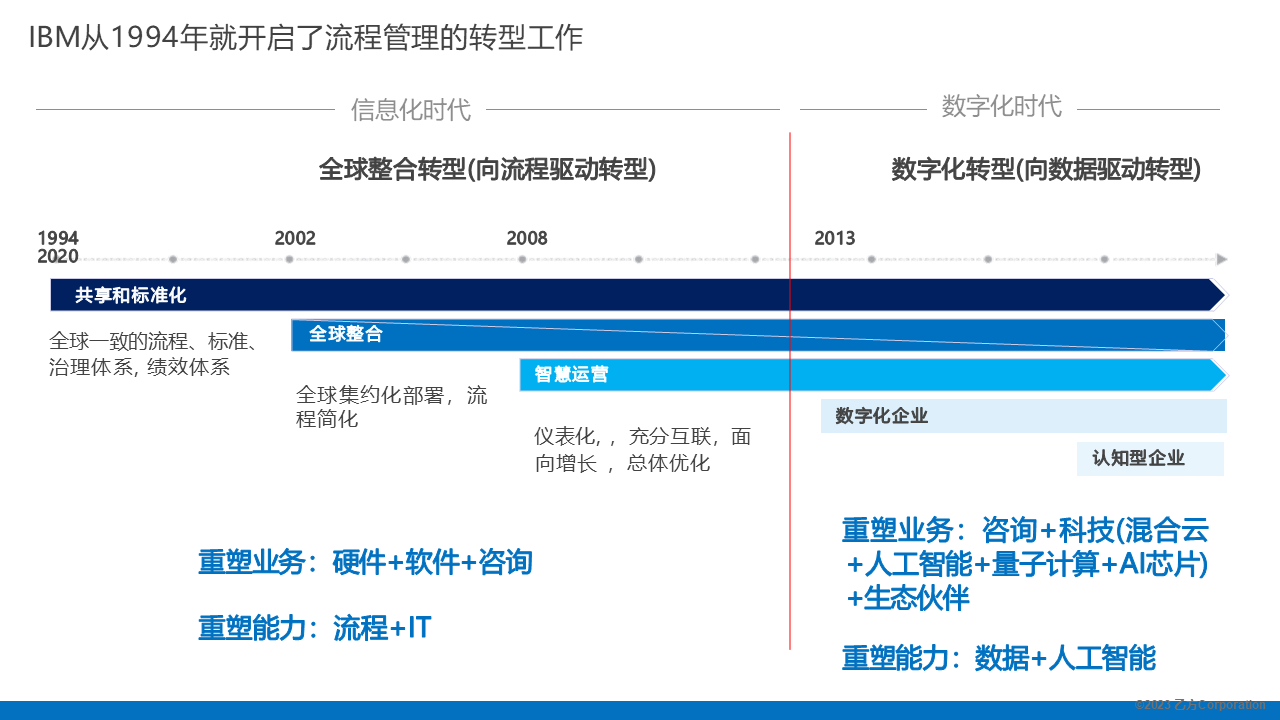Select the 认知型企业 box

tap(1150, 458)
